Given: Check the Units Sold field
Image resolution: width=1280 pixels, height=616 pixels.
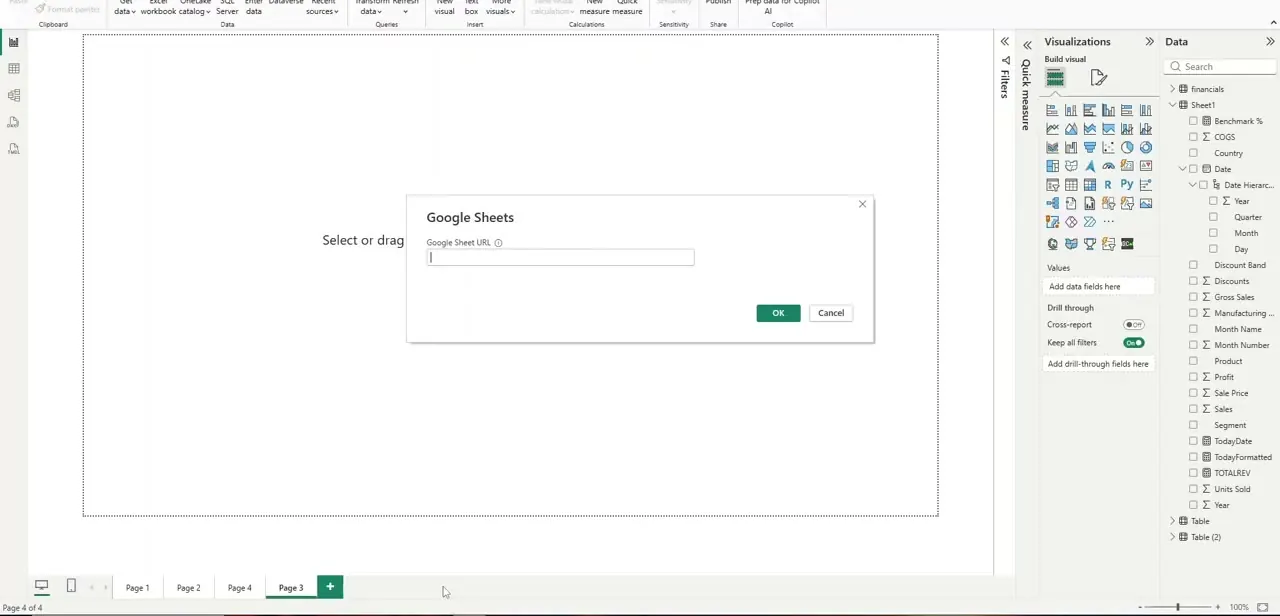Looking at the screenshot, I should (1193, 489).
